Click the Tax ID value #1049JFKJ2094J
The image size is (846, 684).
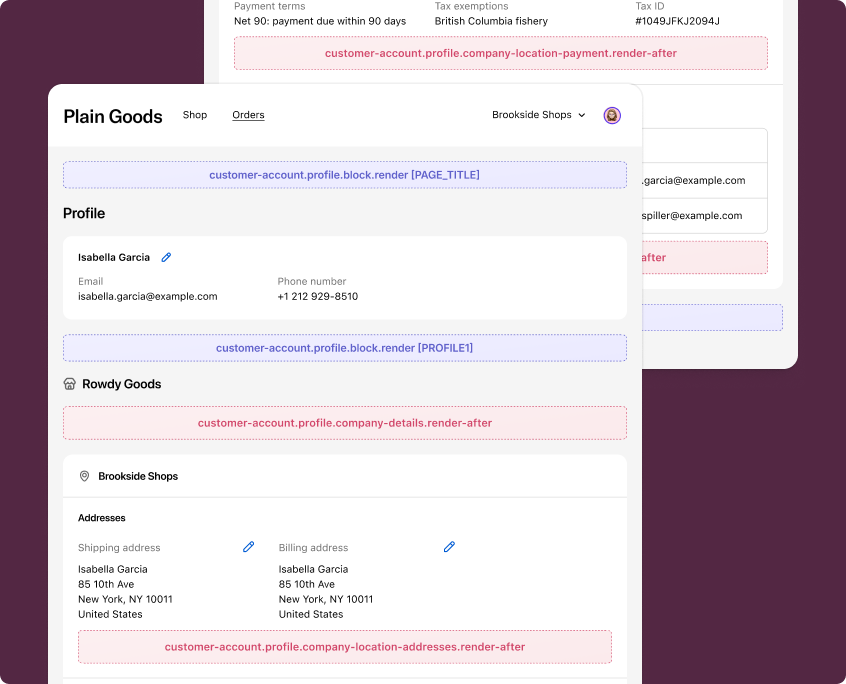coord(678,21)
